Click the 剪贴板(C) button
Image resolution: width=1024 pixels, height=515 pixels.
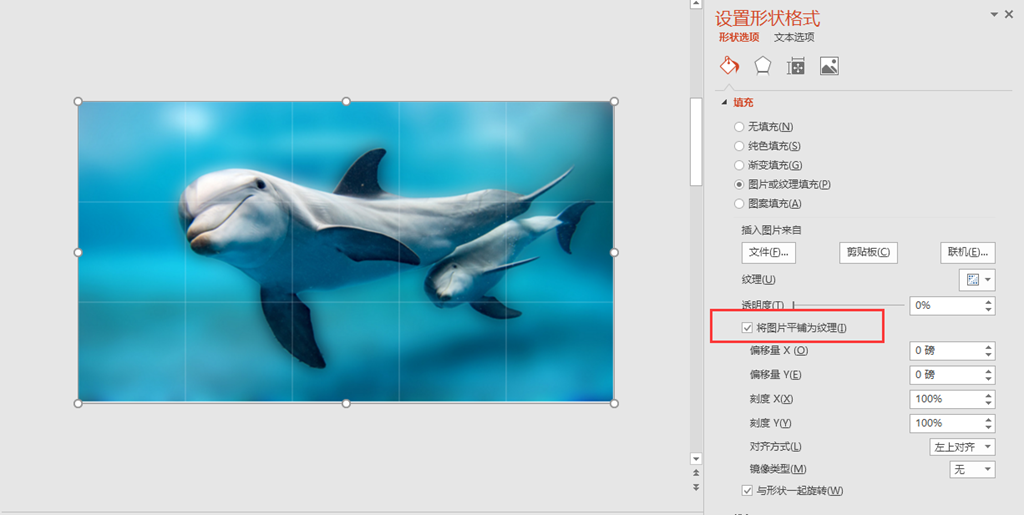pyautogui.click(x=868, y=252)
